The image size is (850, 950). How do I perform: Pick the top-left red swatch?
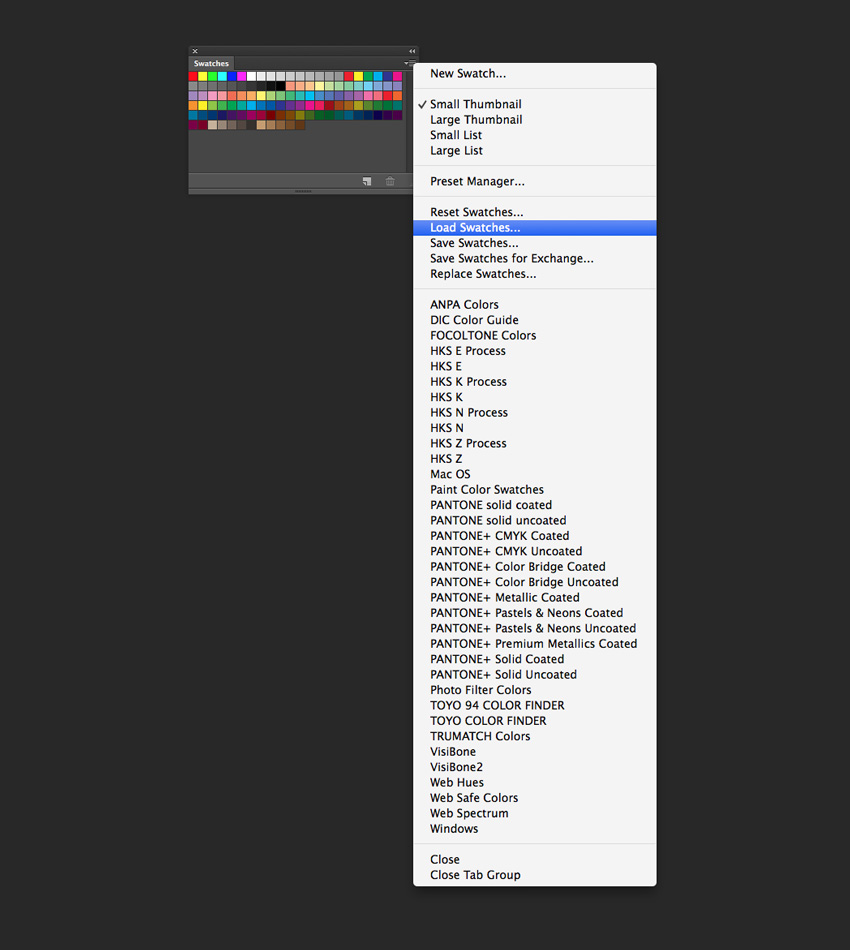193,76
